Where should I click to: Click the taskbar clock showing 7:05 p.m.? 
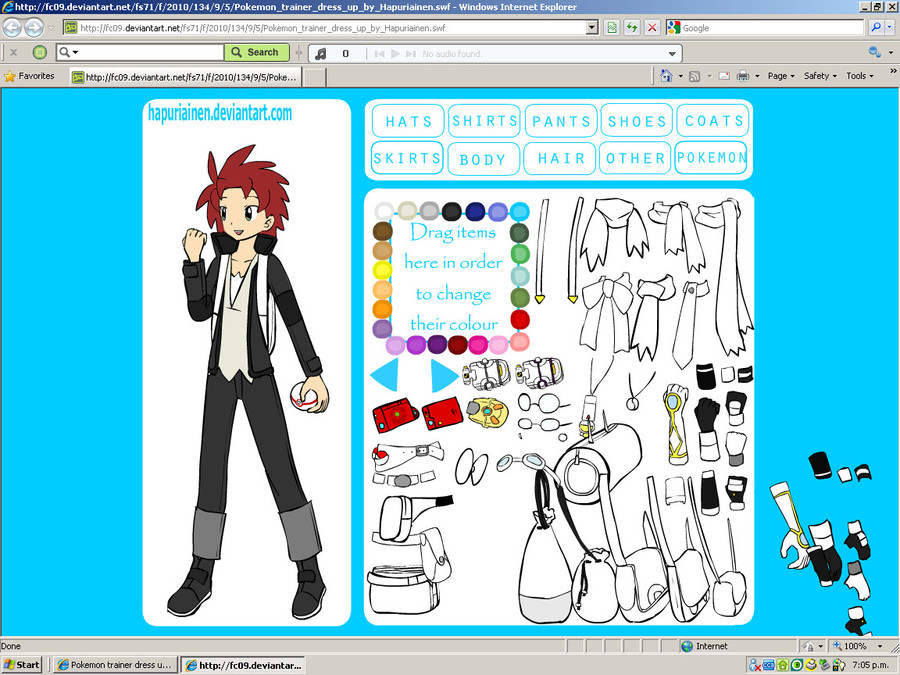point(871,665)
